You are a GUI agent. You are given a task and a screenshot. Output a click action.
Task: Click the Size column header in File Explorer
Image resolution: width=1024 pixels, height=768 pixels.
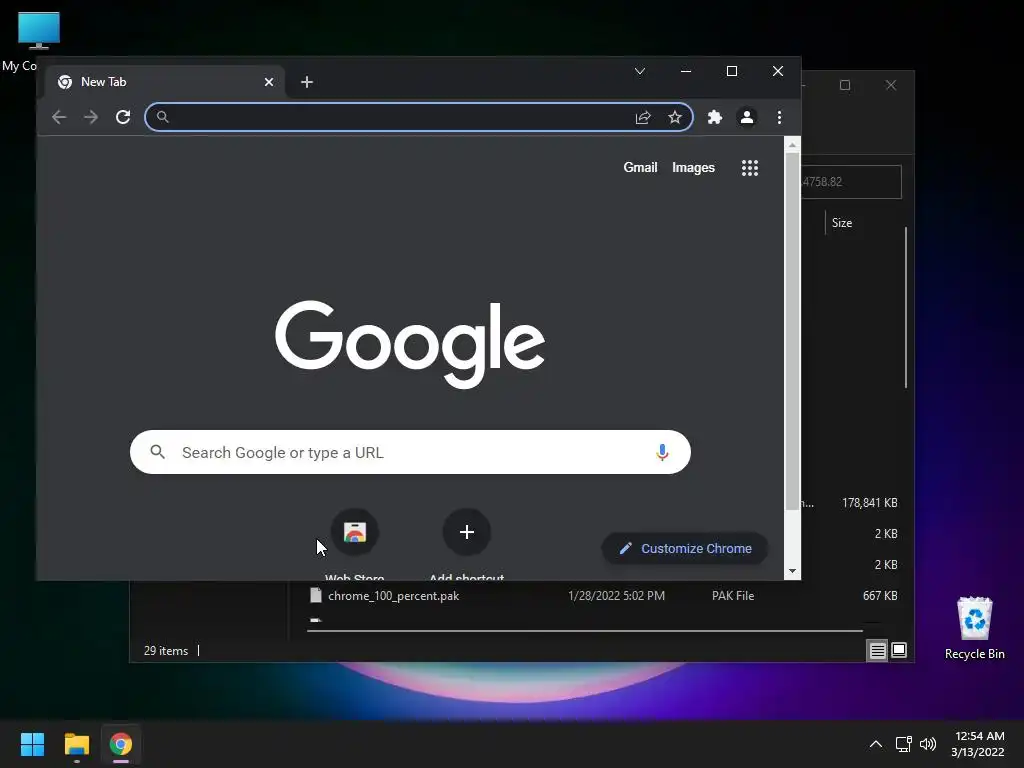842,223
